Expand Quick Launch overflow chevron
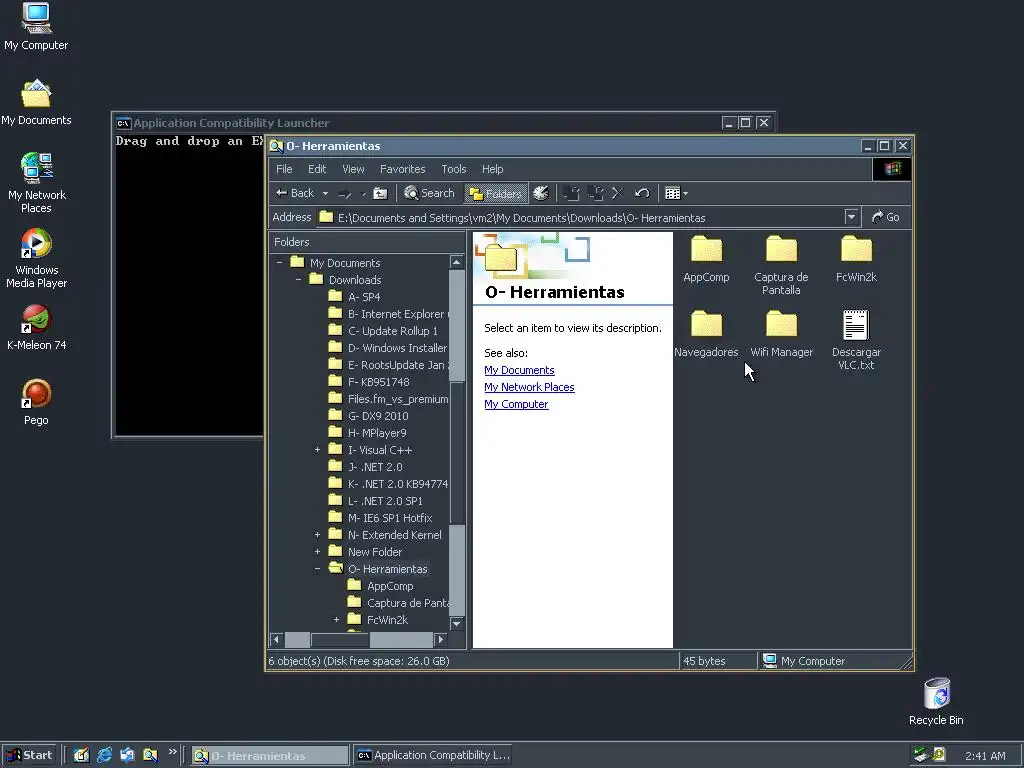This screenshot has width=1024, height=768. [172, 752]
